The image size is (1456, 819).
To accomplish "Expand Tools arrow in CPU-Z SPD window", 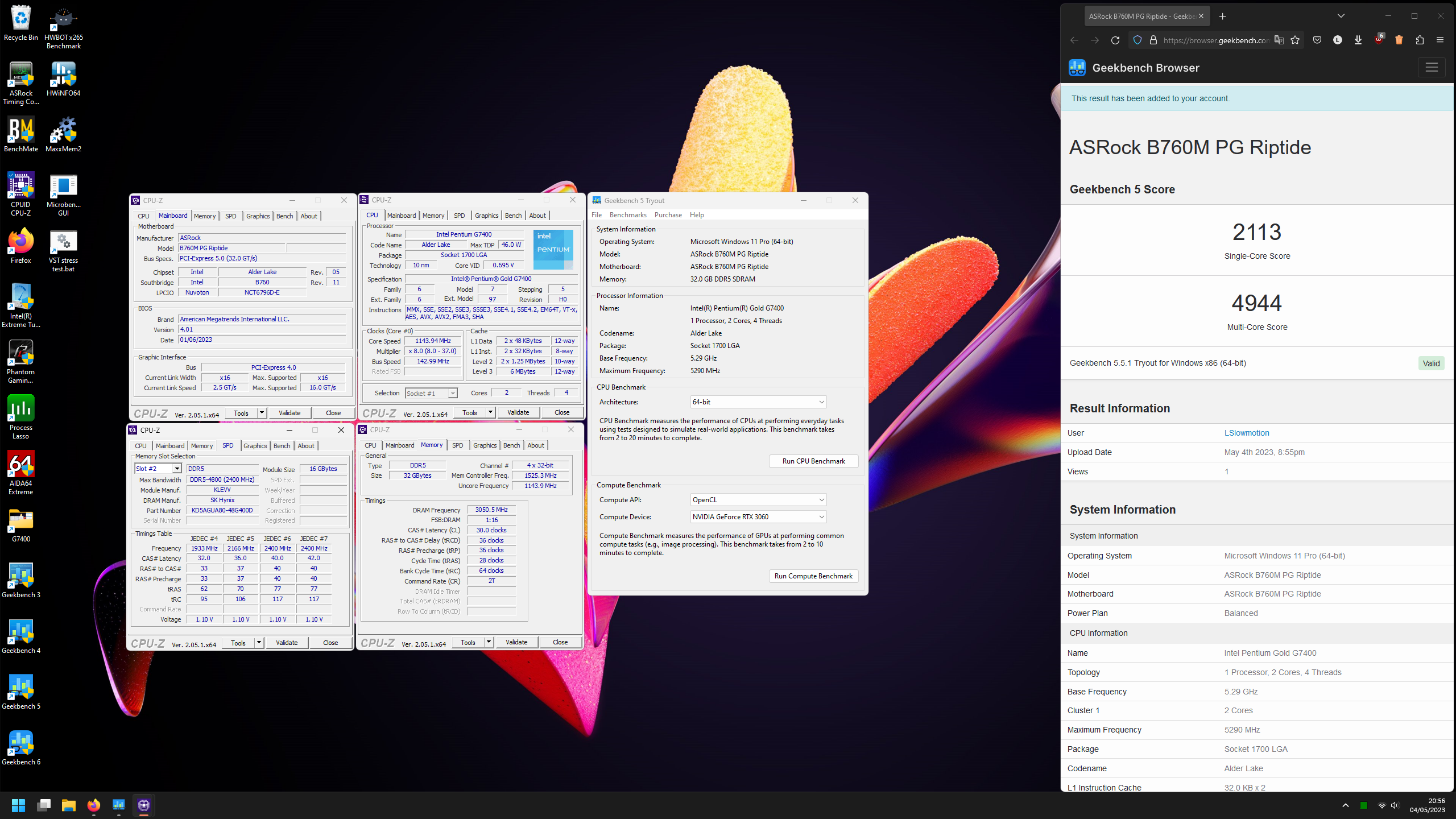I will pos(259,643).
